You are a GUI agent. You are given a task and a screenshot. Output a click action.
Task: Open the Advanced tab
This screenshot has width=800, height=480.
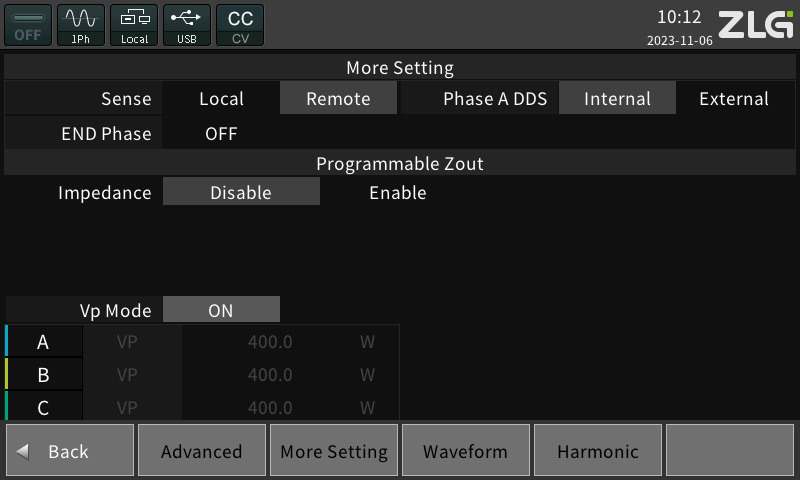(201, 451)
